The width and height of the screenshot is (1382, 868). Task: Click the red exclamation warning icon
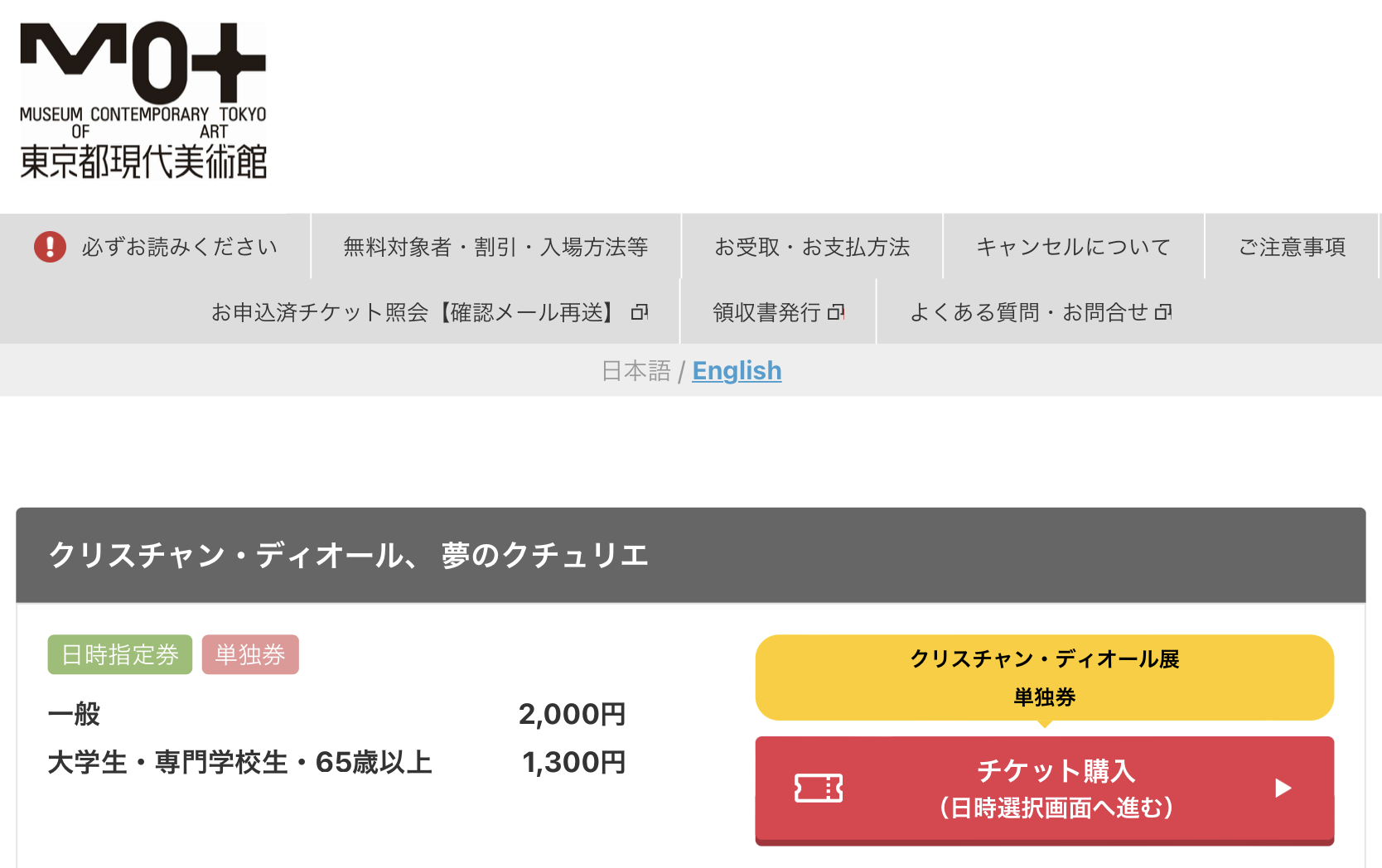pyautogui.click(x=50, y=247)
